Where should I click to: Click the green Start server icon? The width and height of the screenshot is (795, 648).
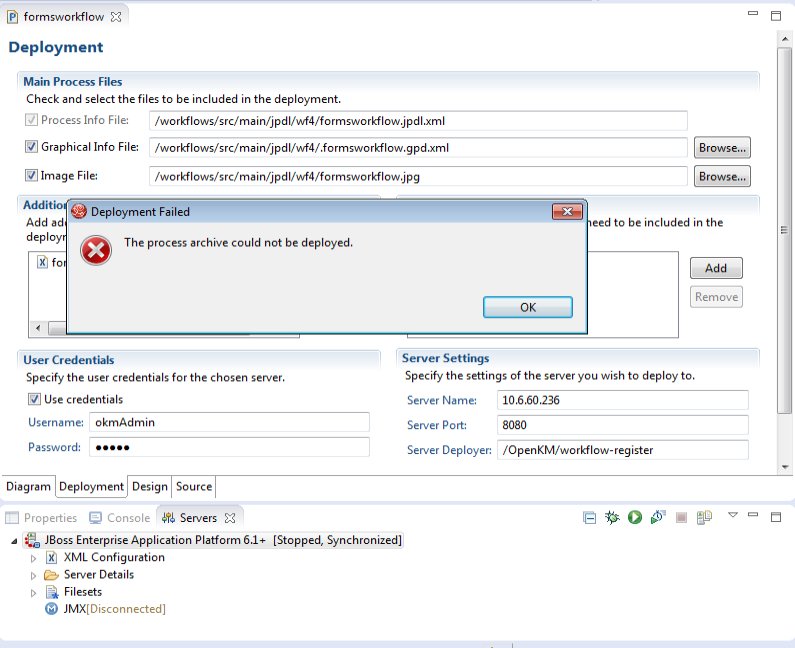click(634, 518)
